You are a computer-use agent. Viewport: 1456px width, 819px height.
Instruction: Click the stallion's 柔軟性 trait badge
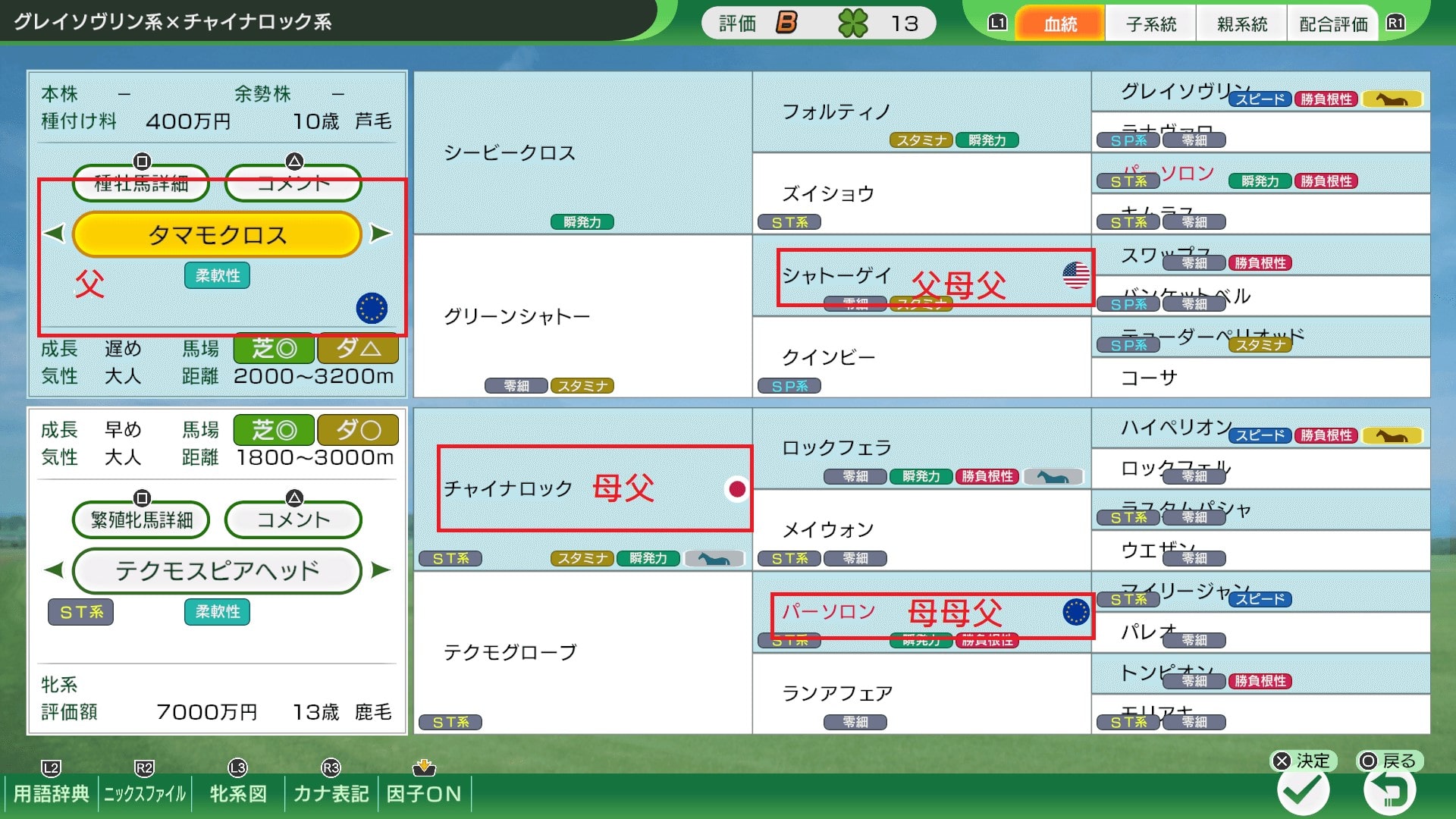[217, 275]
